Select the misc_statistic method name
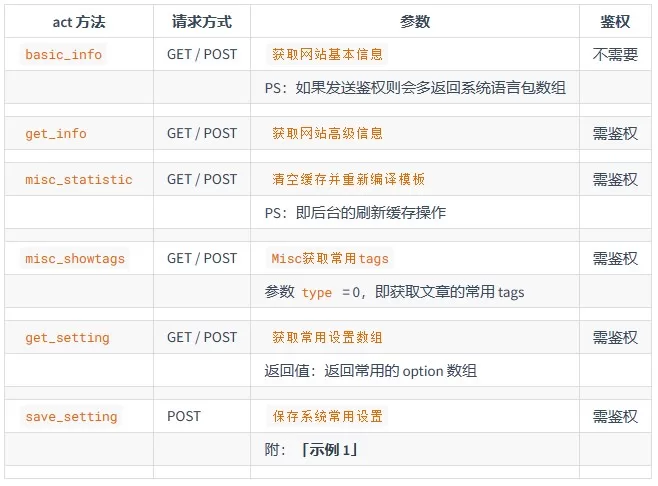Viewport: 658px width, 486px height. pyautogui.click(x=79, y=180)
